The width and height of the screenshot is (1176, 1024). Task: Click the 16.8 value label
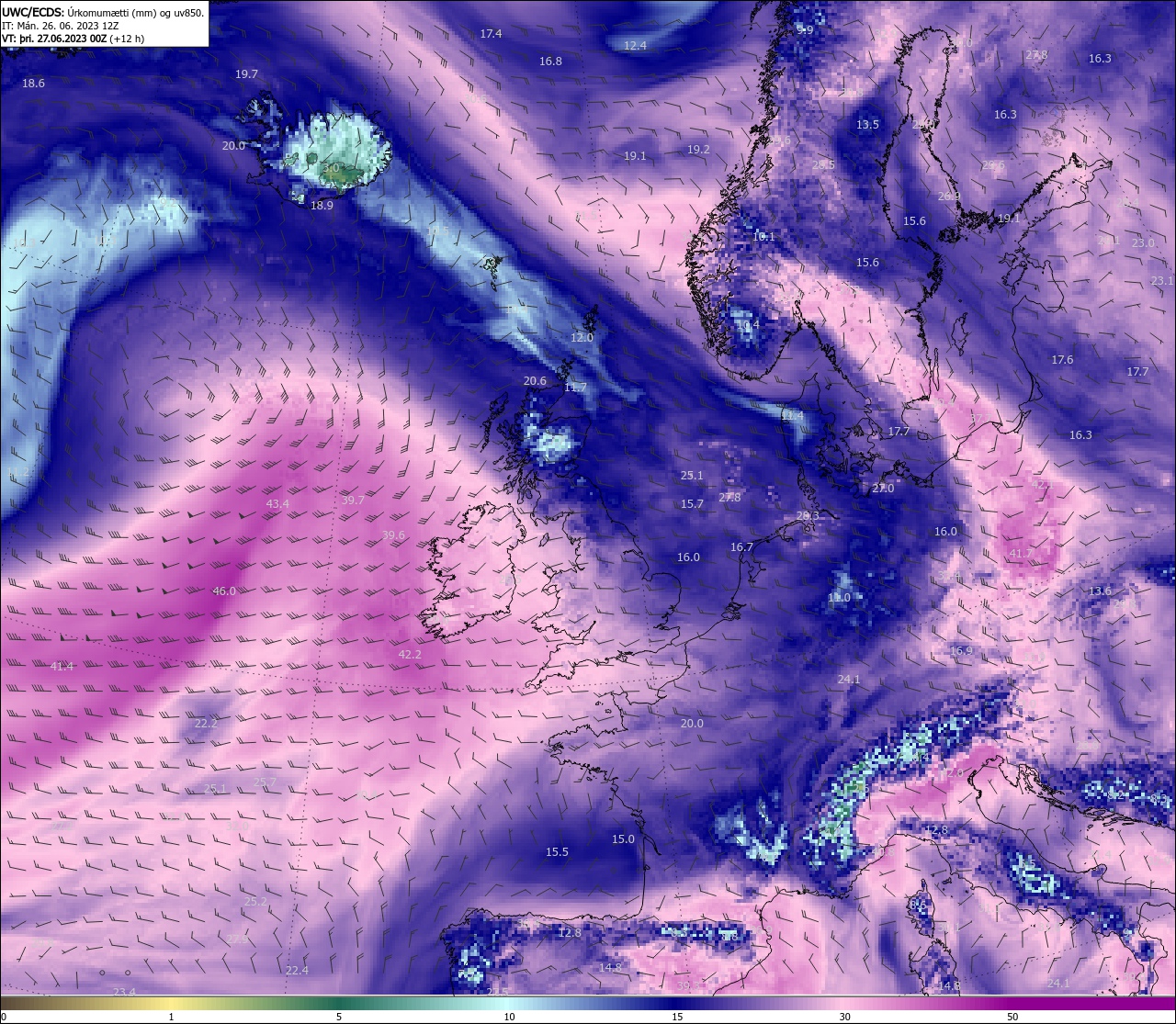(550, 62)
